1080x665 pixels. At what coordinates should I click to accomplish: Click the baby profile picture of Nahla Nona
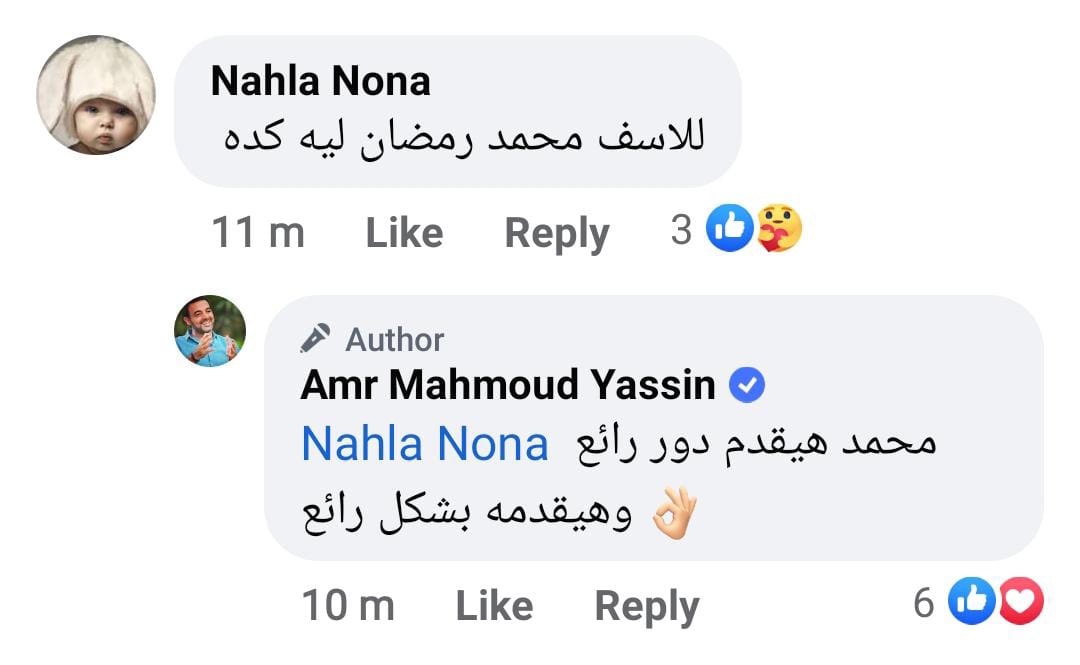pyautogui.click(x=96, y=95)
